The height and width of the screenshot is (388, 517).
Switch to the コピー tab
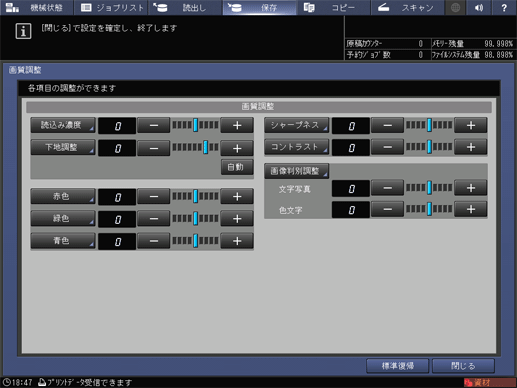333,7
